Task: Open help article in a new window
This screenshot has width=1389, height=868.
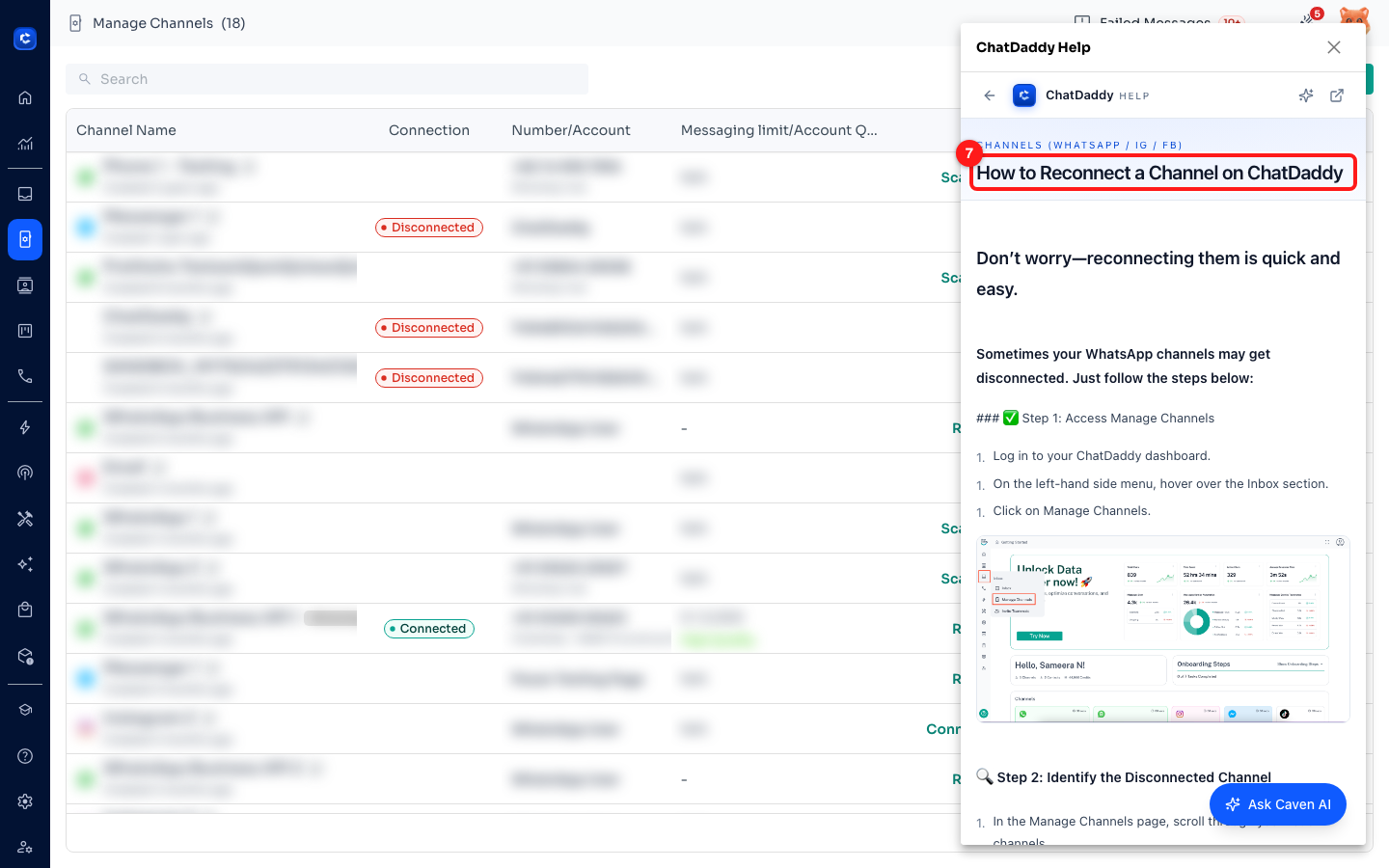Action: (x=1337, y=95)
